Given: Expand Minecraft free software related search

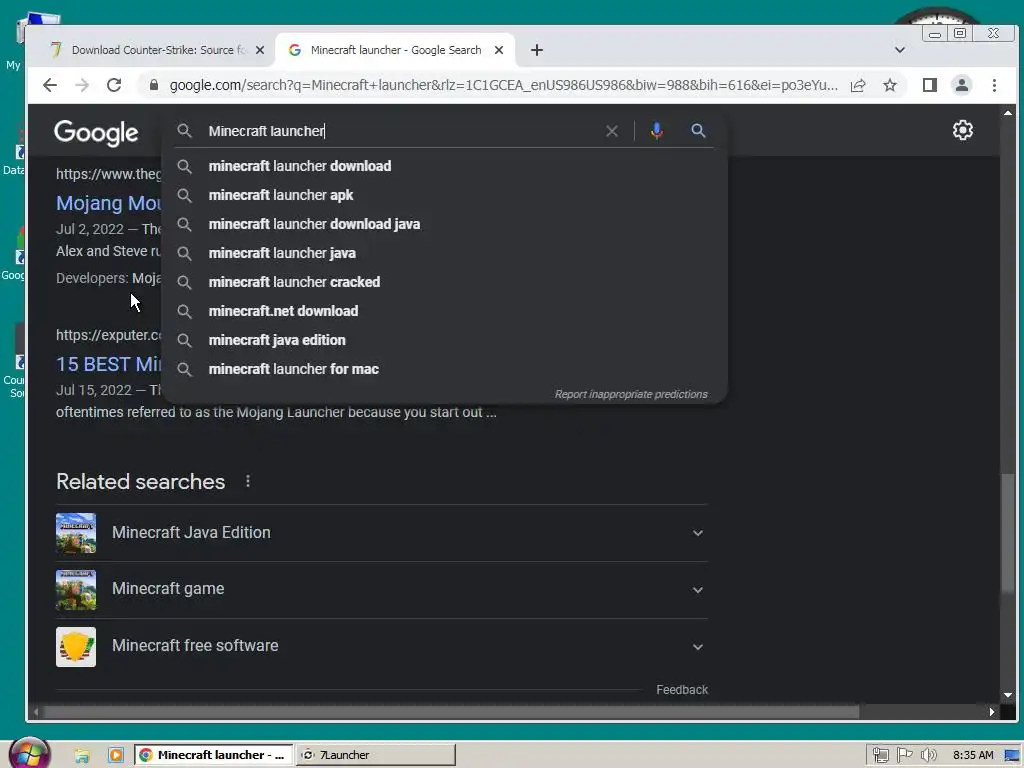Looking at the screenshot, I should 697,647.
